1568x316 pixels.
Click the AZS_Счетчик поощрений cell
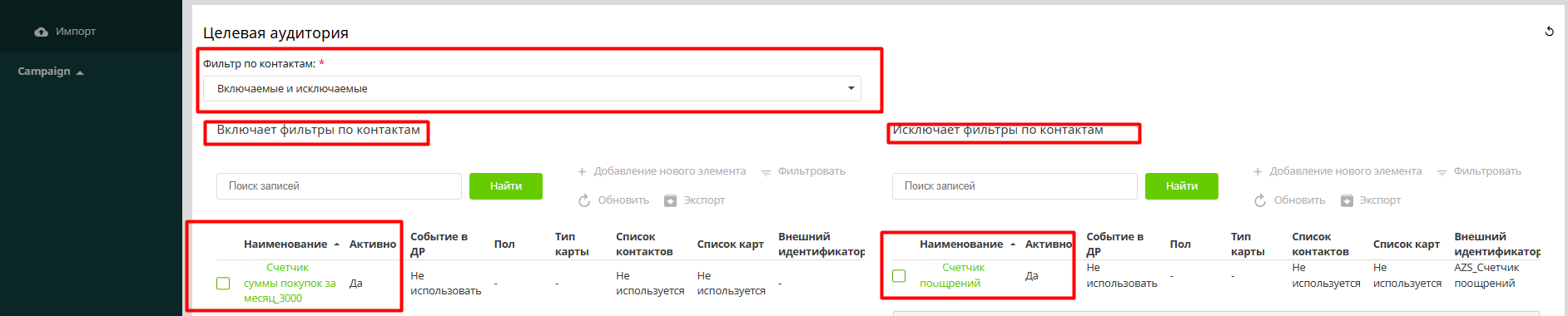tap(1486, 276)
